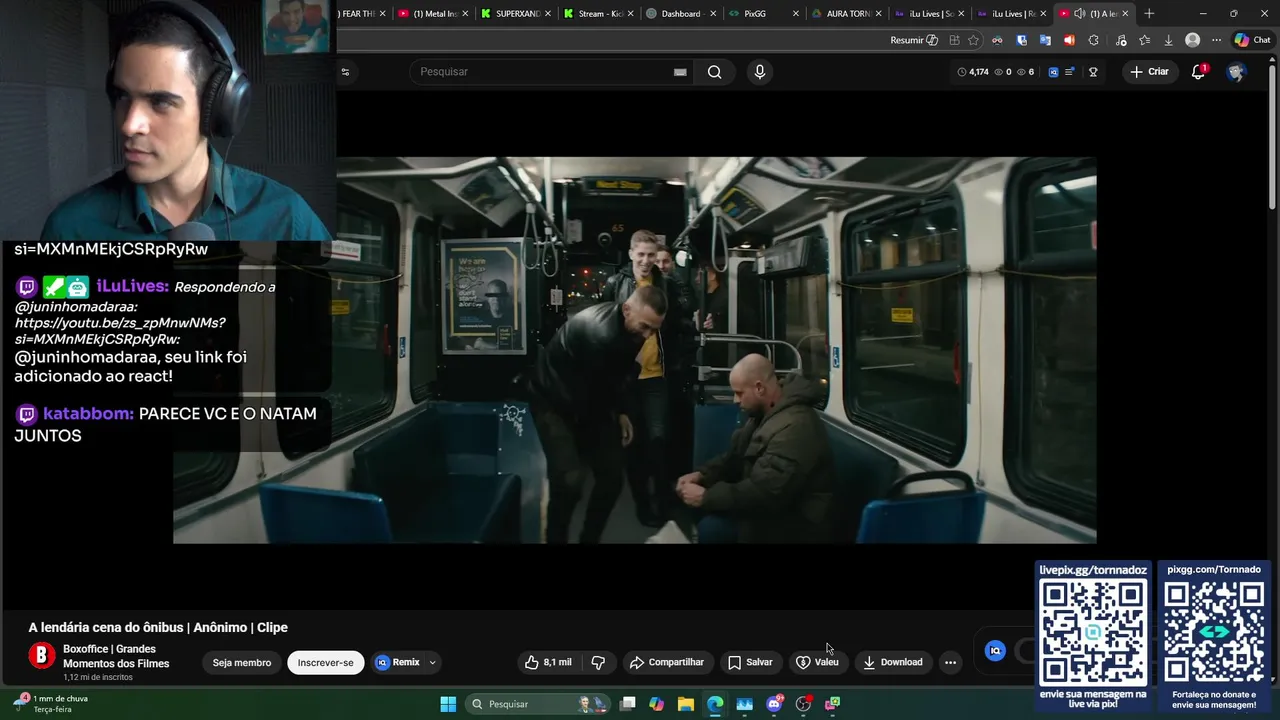Open Boxoffice channel avatar
Screen dimensions: 1280x720
coord(41,656)
